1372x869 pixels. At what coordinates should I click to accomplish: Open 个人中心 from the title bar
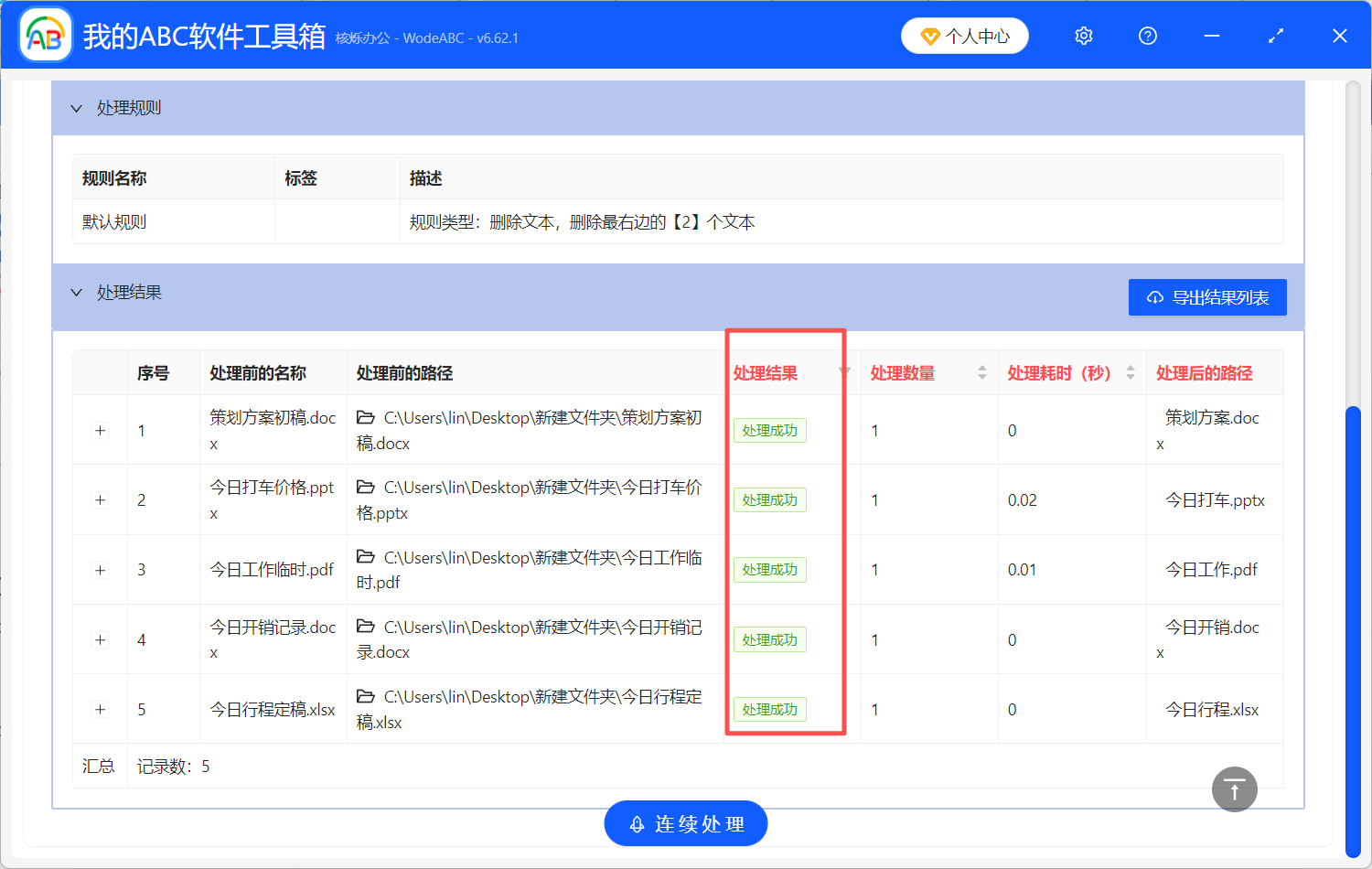pos(965,35)
